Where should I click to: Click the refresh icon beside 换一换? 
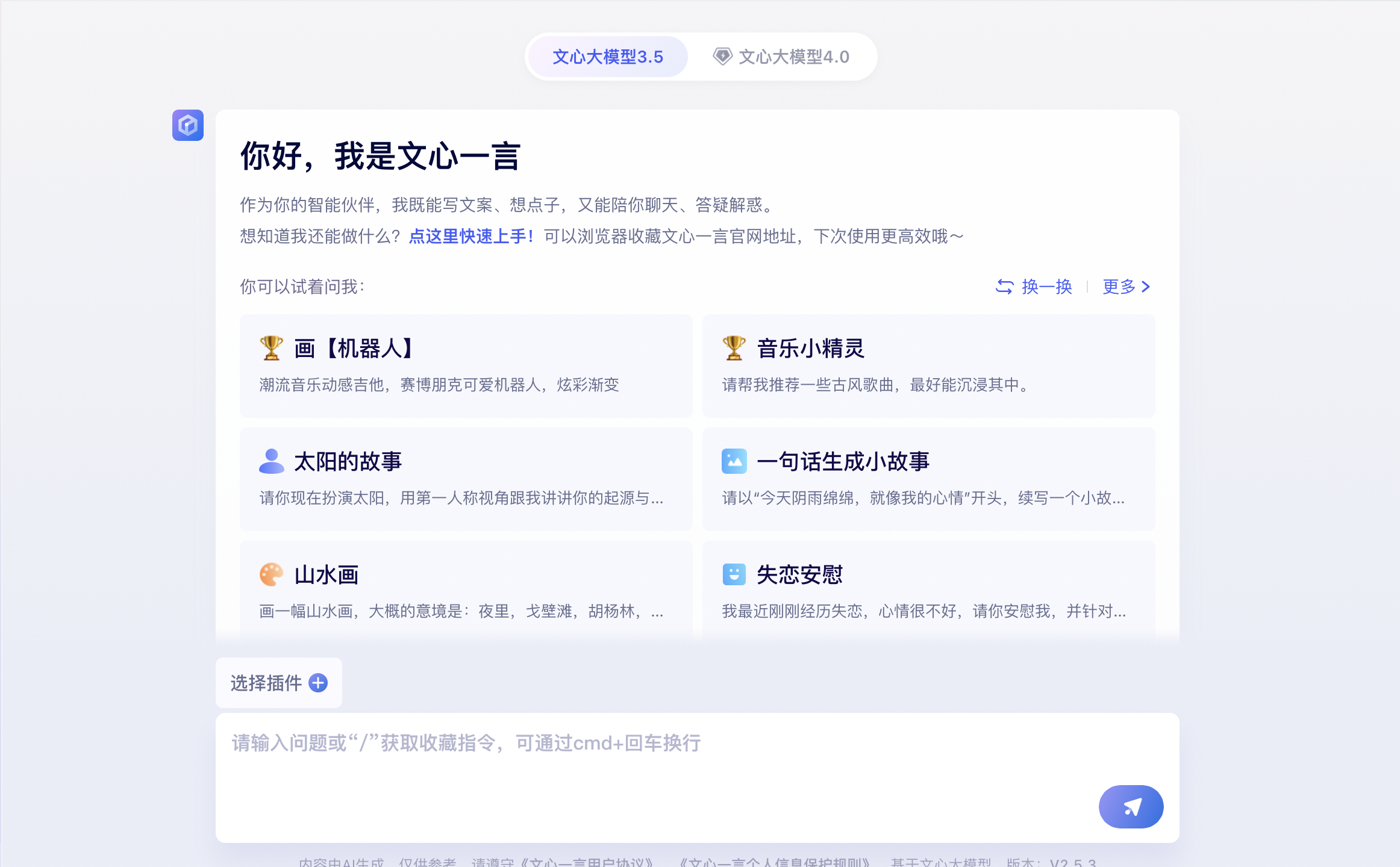1005,287
